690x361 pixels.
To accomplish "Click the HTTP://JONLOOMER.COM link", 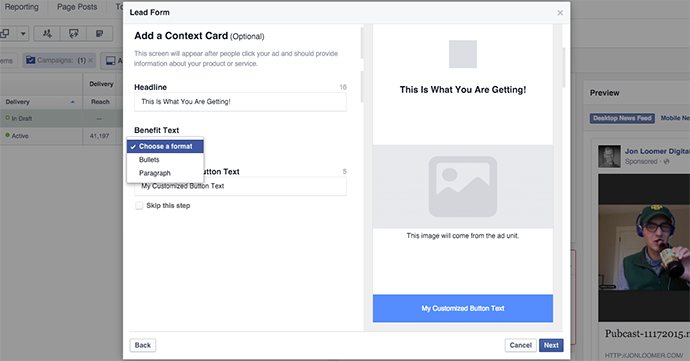I will click(x=644, y=355).
